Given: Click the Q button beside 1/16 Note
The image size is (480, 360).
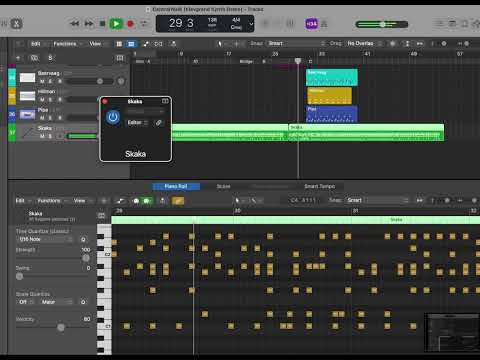Looking at the screenshot, I should click(x=83, y=239).
